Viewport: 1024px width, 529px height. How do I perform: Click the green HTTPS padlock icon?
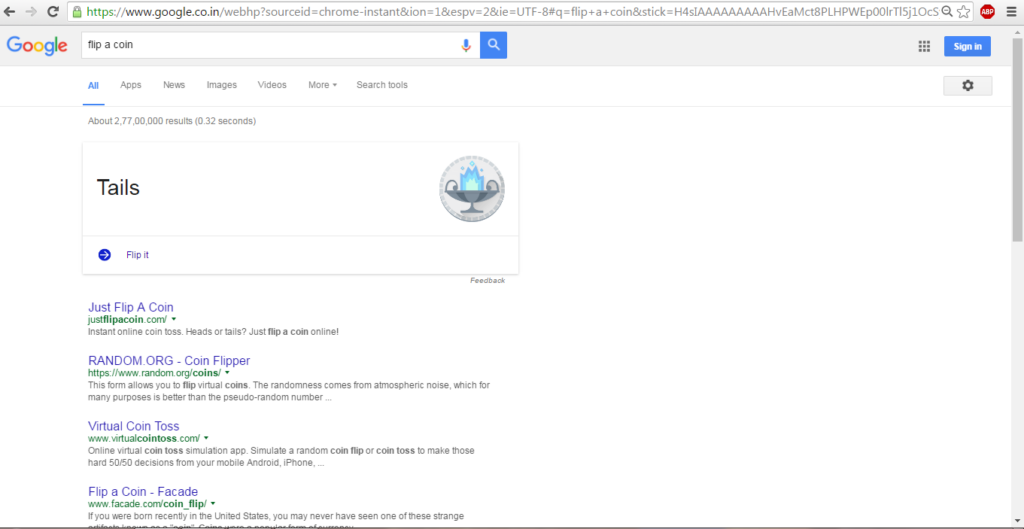click(x=77, y=12)
